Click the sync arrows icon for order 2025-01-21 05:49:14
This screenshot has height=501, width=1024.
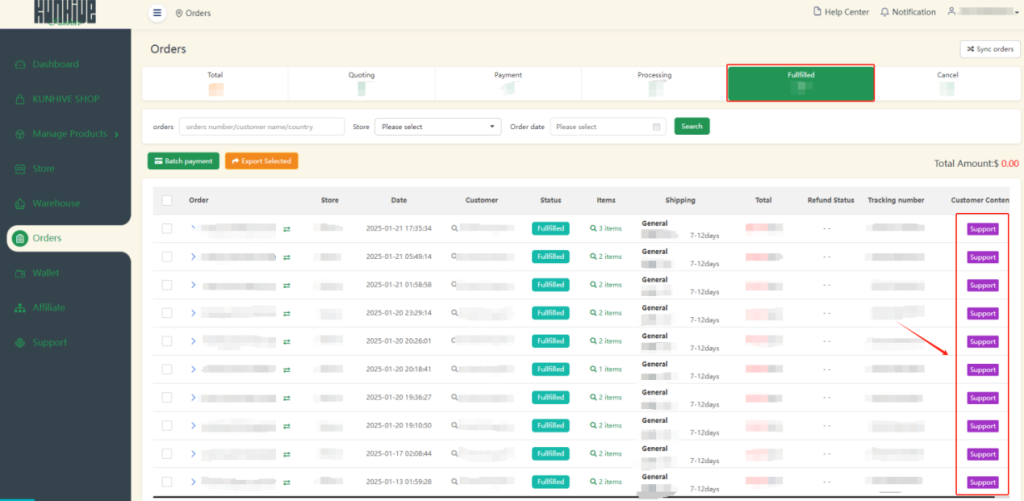pos(287,257)
